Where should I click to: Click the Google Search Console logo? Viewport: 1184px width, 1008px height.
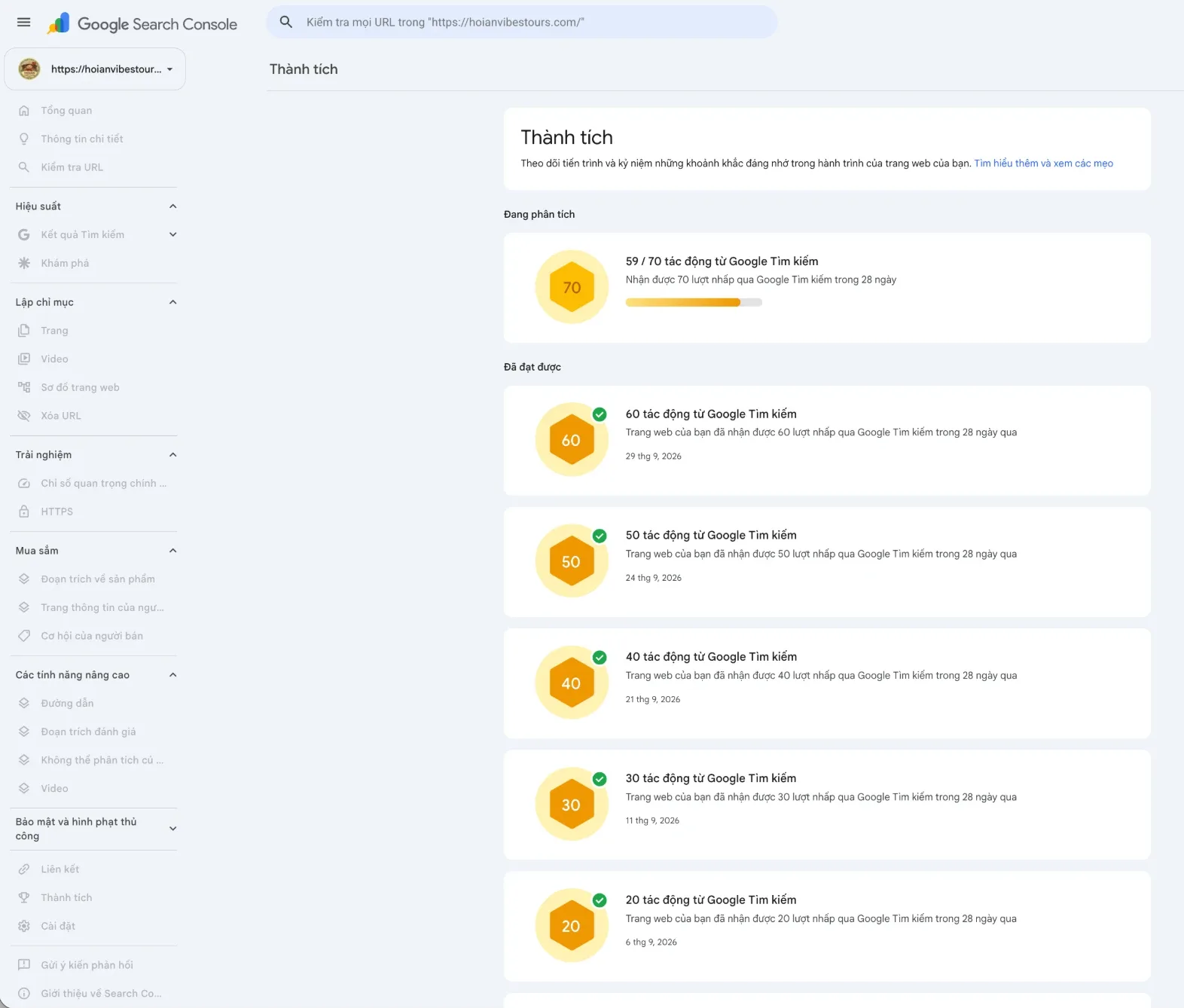pos(142,24)
